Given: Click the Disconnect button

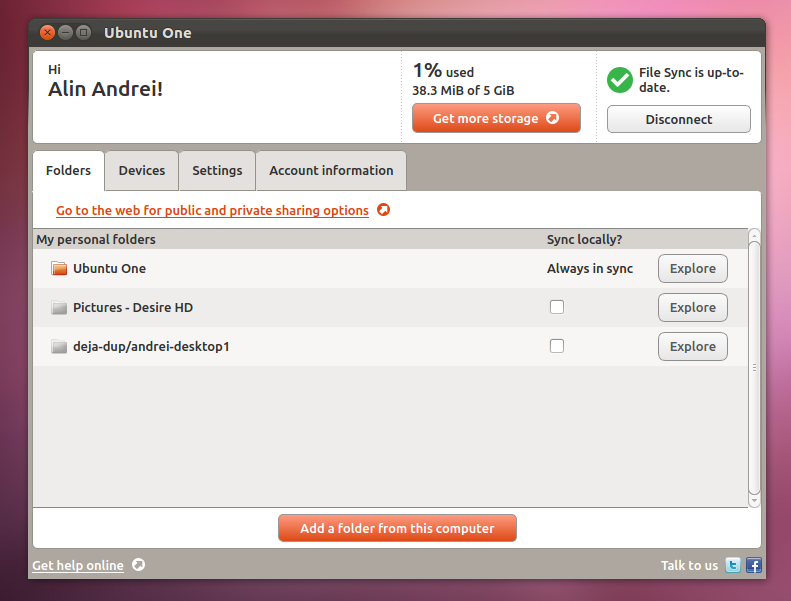Looking at the screenshot, I should [x=679, y=119].
